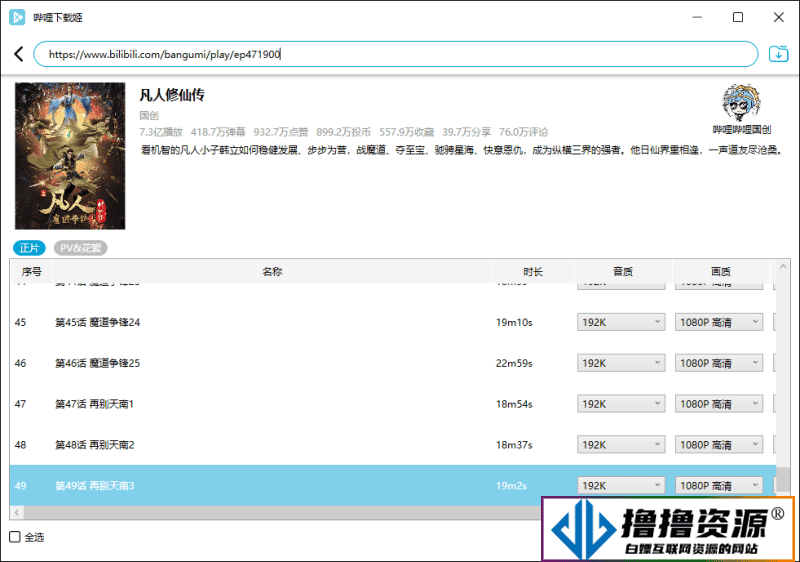
Task: Sort by the 序号 column header
Action: [x=31, y=271]
